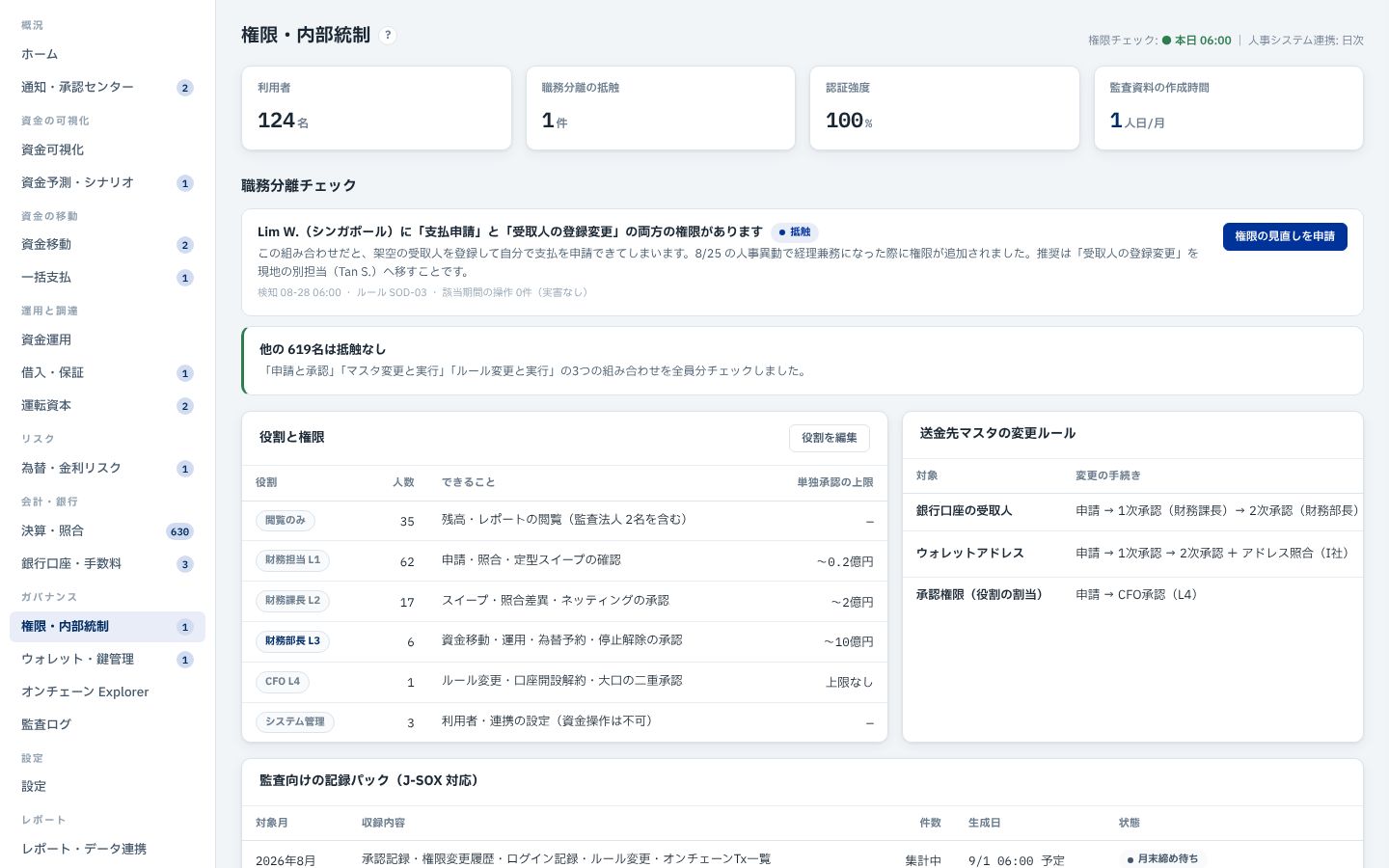Open 一括支払 in the sidebar

(x=107, y=277)
